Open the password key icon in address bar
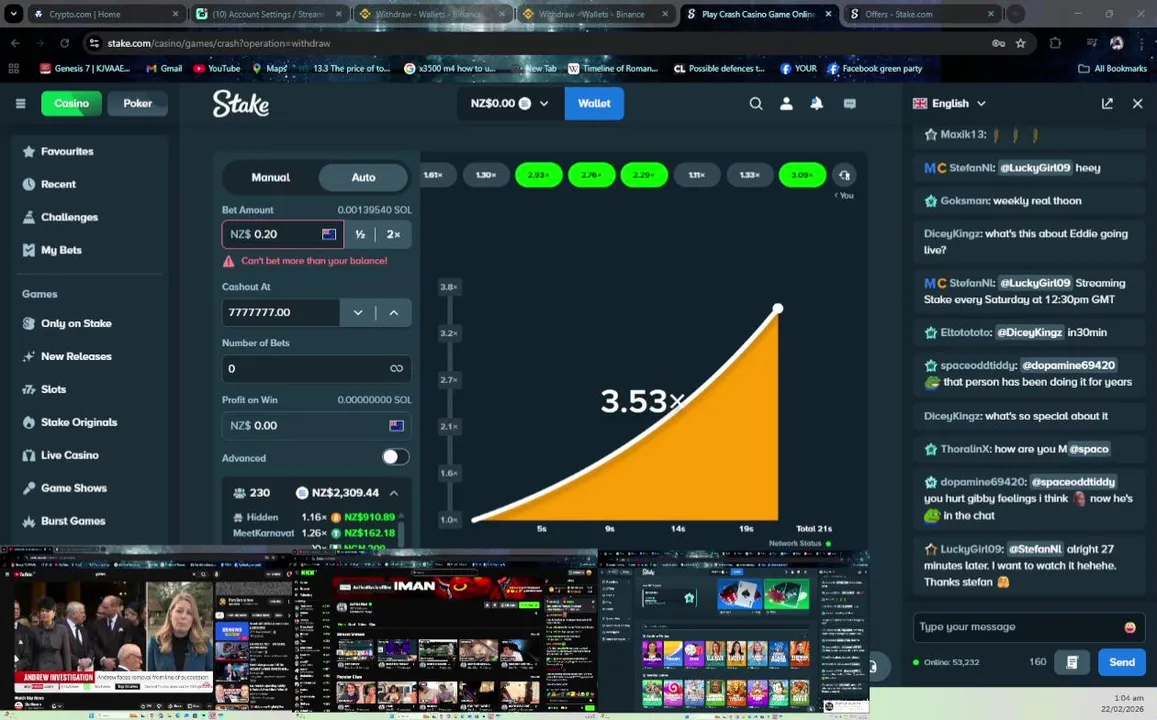 (x=998, y=44)
